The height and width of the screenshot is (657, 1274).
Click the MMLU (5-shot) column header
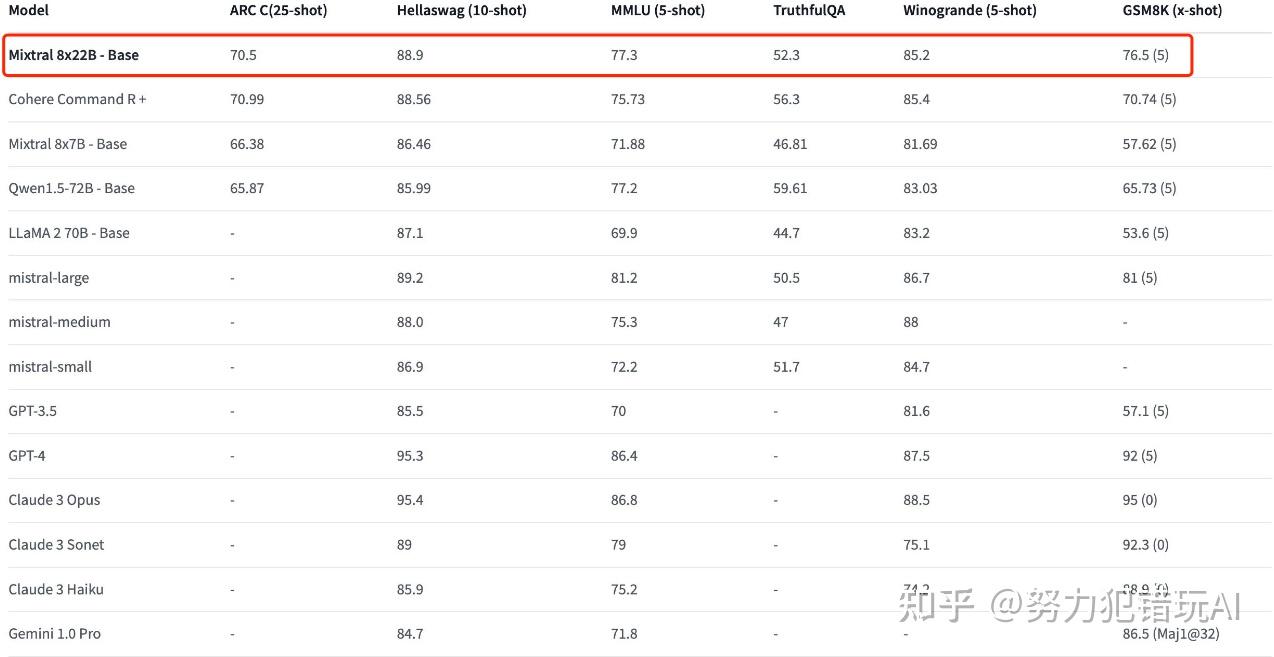click(x=657, y=11)
